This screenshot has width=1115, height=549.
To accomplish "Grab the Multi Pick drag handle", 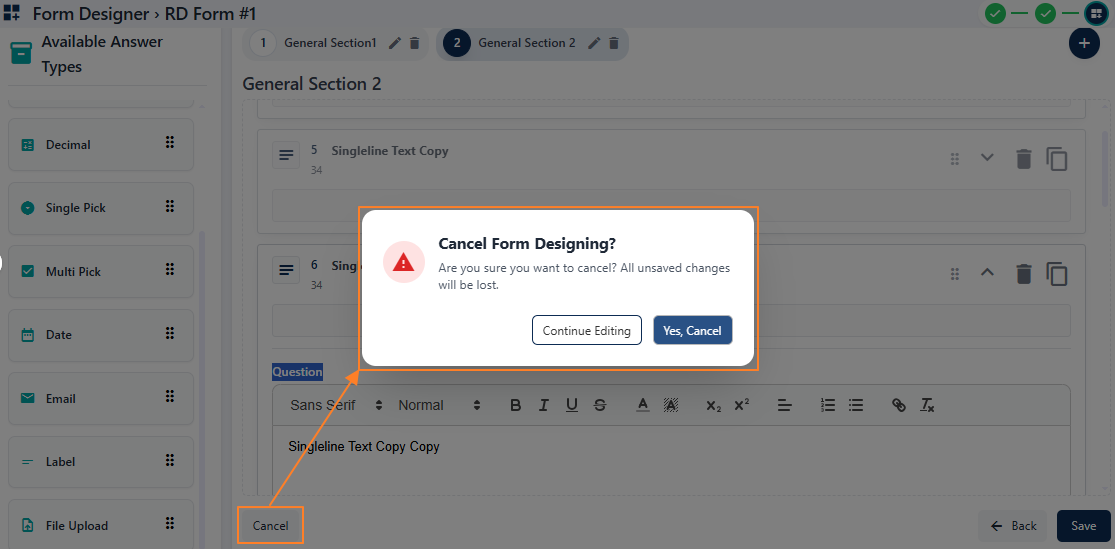I will pyautogui.click(x=169, y=270).
